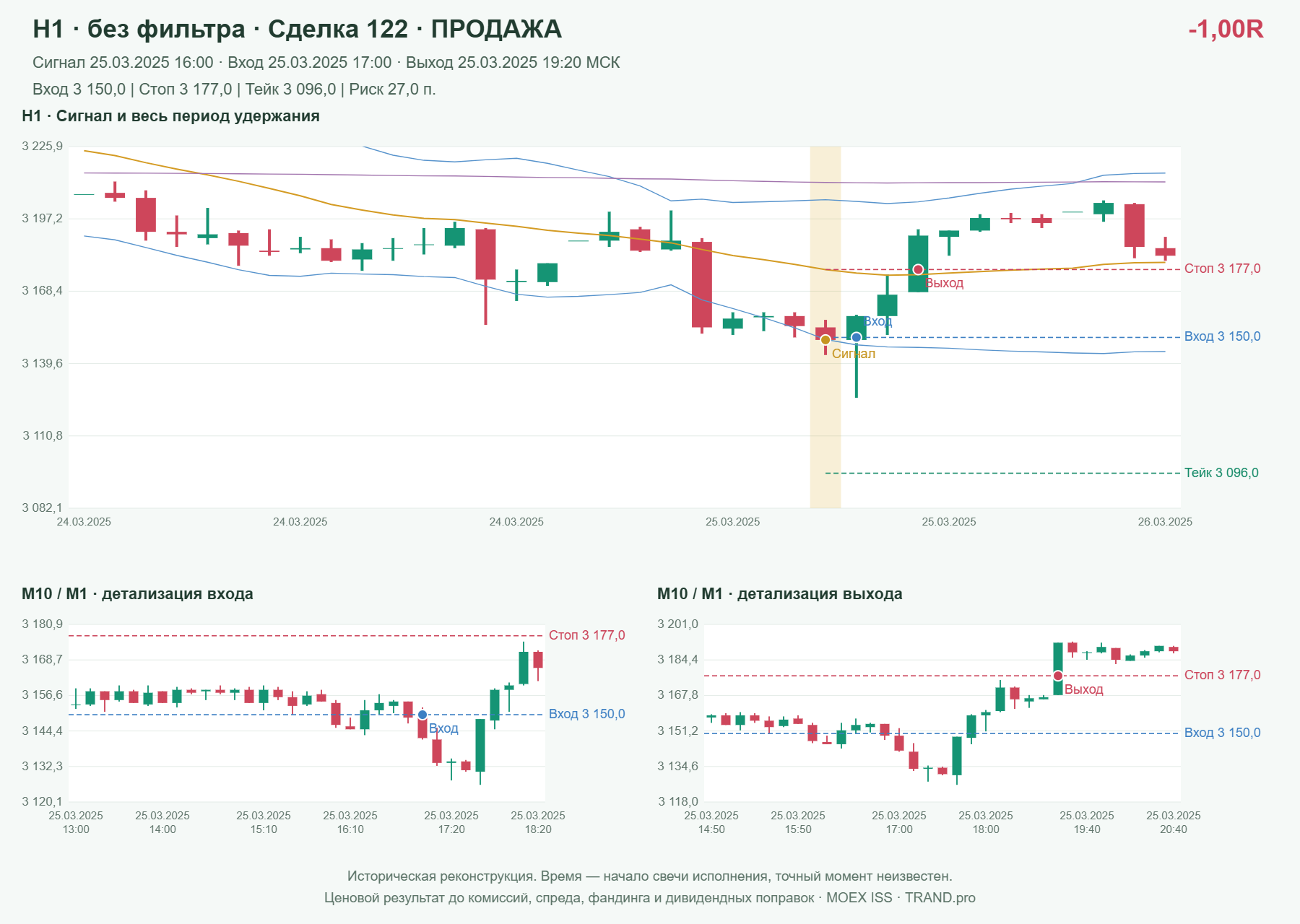Image resolution: width=1300 pixels, height=924 pixels.
Task: Click the highlighted signal candle band on the H1 chart
Action: tap(825, 327)
